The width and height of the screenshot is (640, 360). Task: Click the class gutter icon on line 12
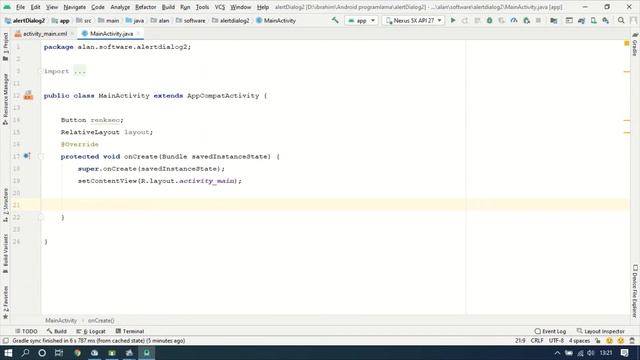(28, 96)
